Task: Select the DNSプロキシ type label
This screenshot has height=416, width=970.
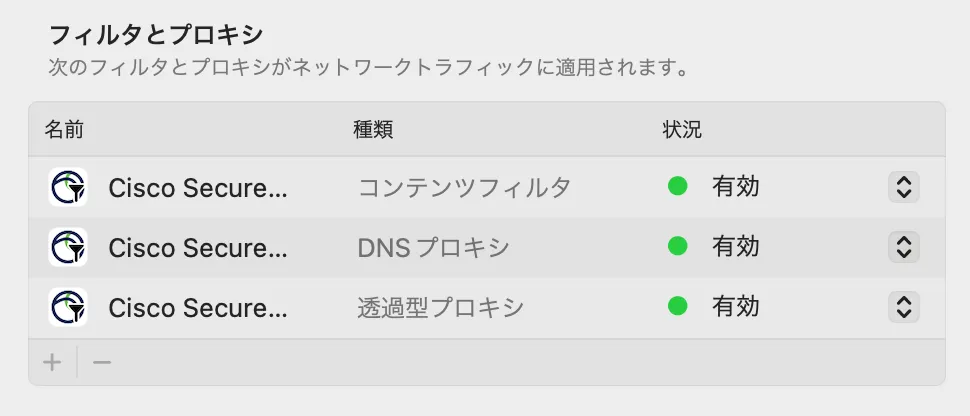Action: [434, 247]
